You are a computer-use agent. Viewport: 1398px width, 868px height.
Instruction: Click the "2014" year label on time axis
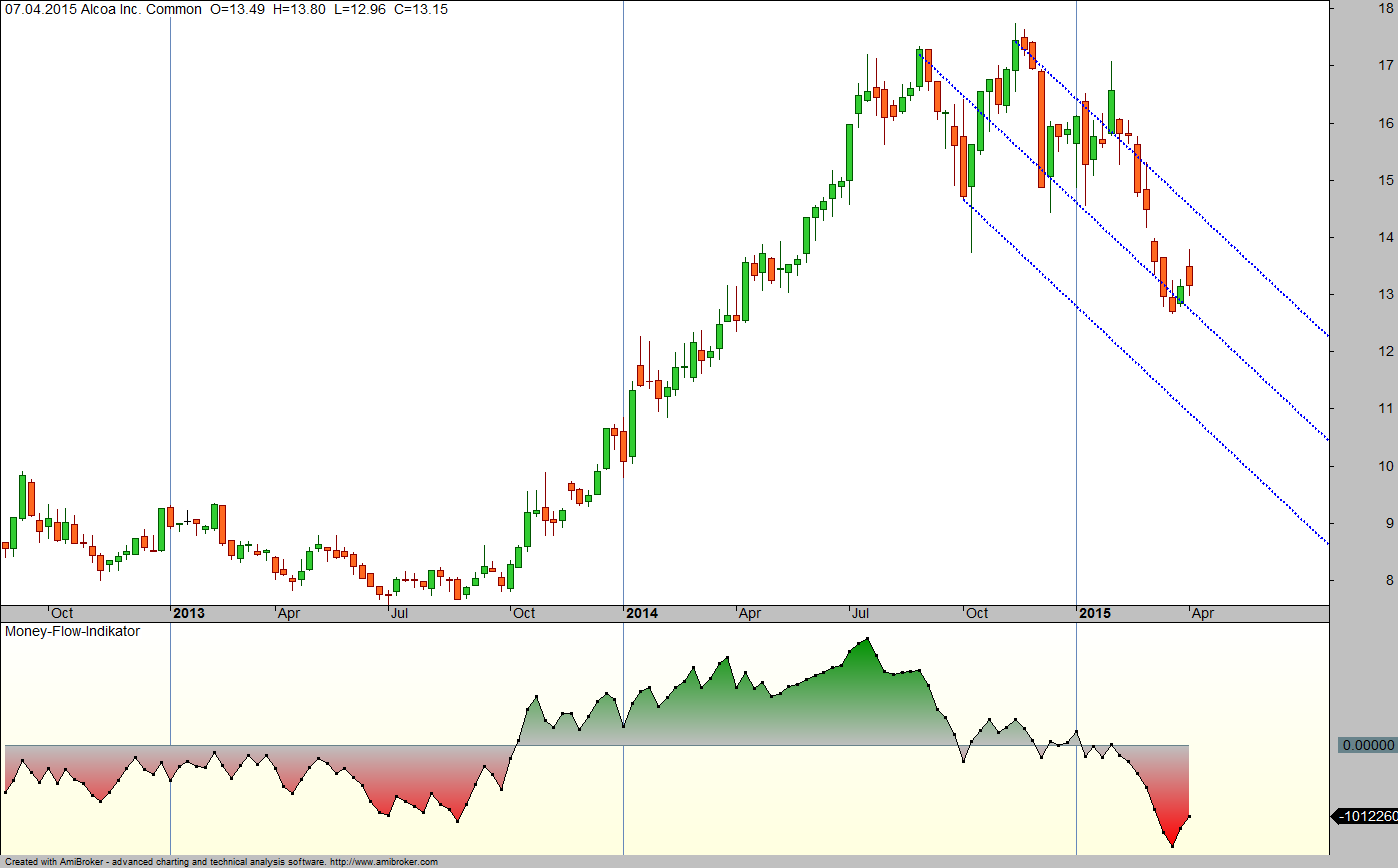pos(642,613)
